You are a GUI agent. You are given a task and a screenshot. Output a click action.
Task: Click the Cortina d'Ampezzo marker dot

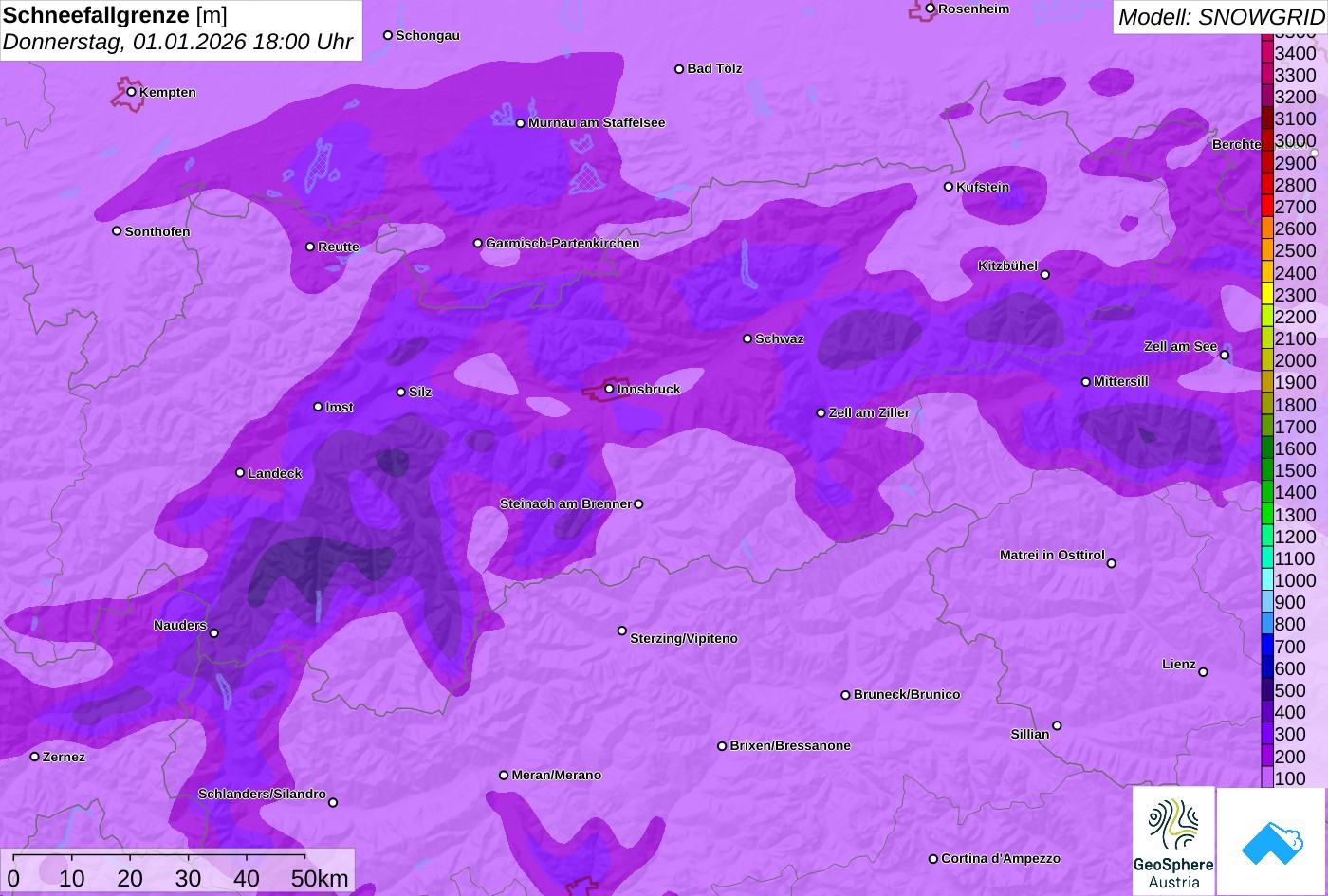coord(933,859)
